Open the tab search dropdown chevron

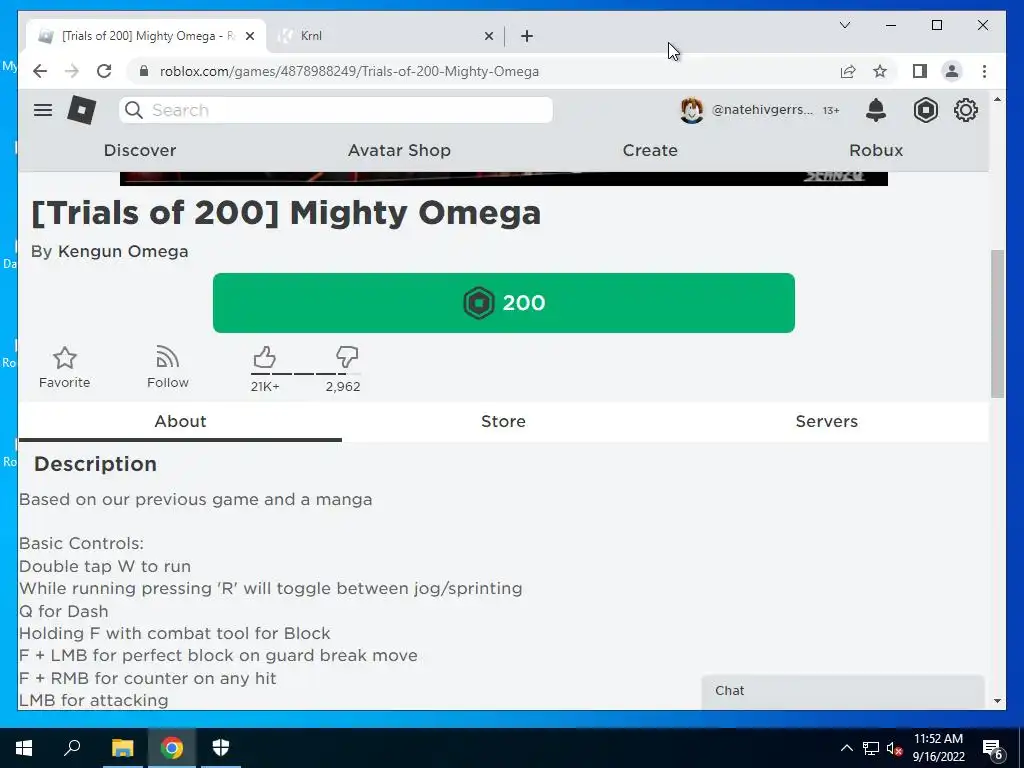click(844, 25)
